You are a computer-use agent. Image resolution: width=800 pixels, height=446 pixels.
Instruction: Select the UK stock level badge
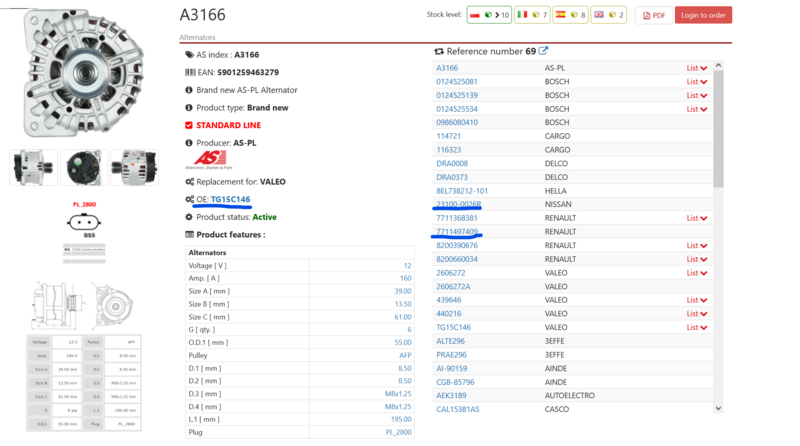(609, 15)
